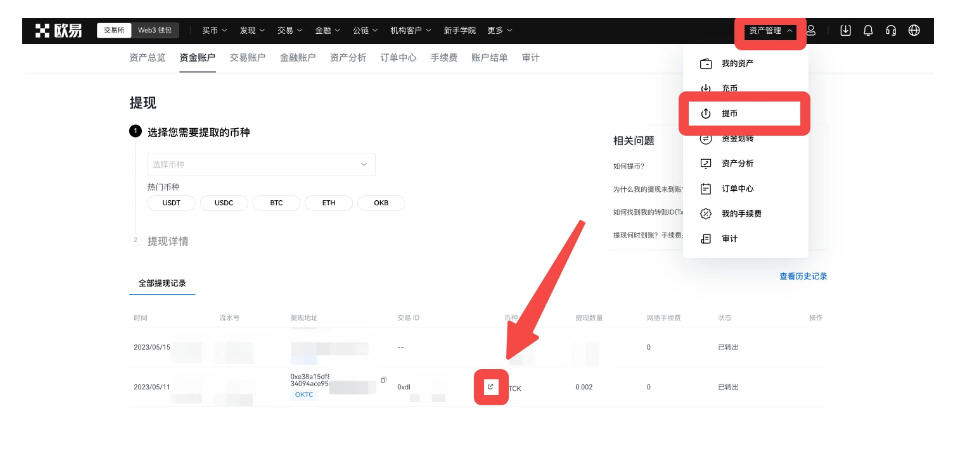Viewport: 974px width, 455px height.
Task: Choose the ETH popular coin
Action: 329,203
